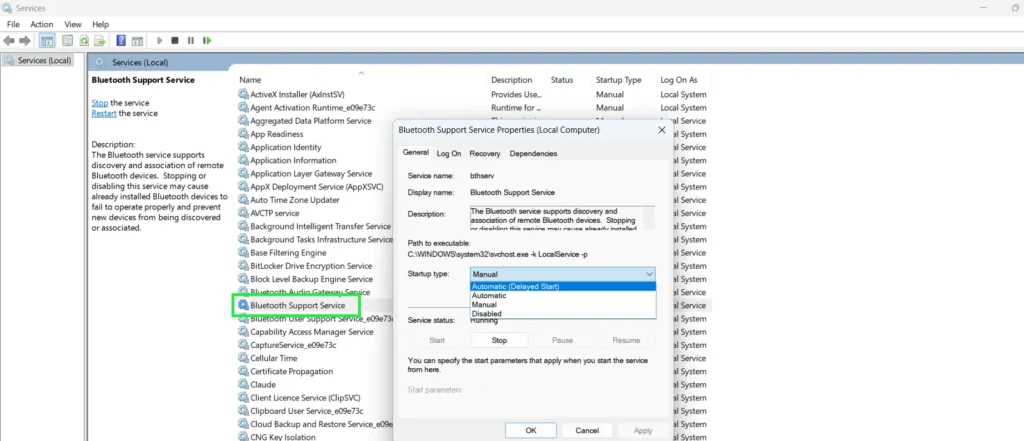Sort by the Log On As column header

[x=679, y=80]
